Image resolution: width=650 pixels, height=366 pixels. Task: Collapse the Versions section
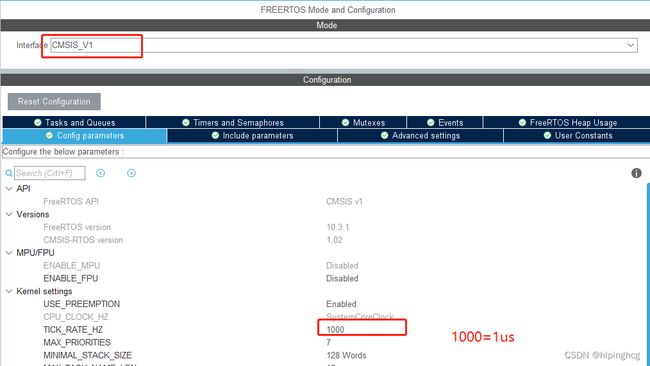click(x=9, y=214)
